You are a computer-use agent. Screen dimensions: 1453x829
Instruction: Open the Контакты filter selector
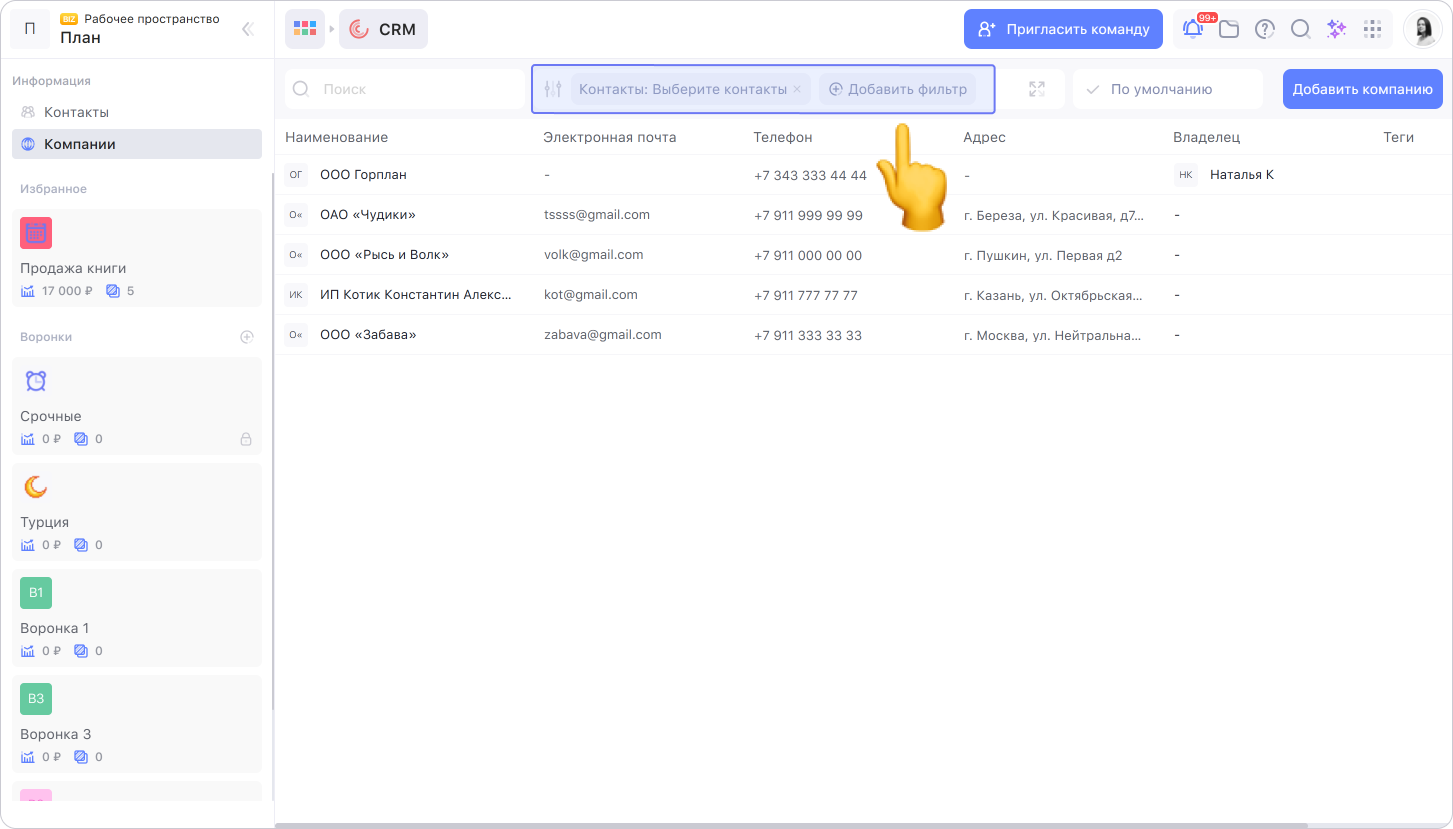point(682,89)
